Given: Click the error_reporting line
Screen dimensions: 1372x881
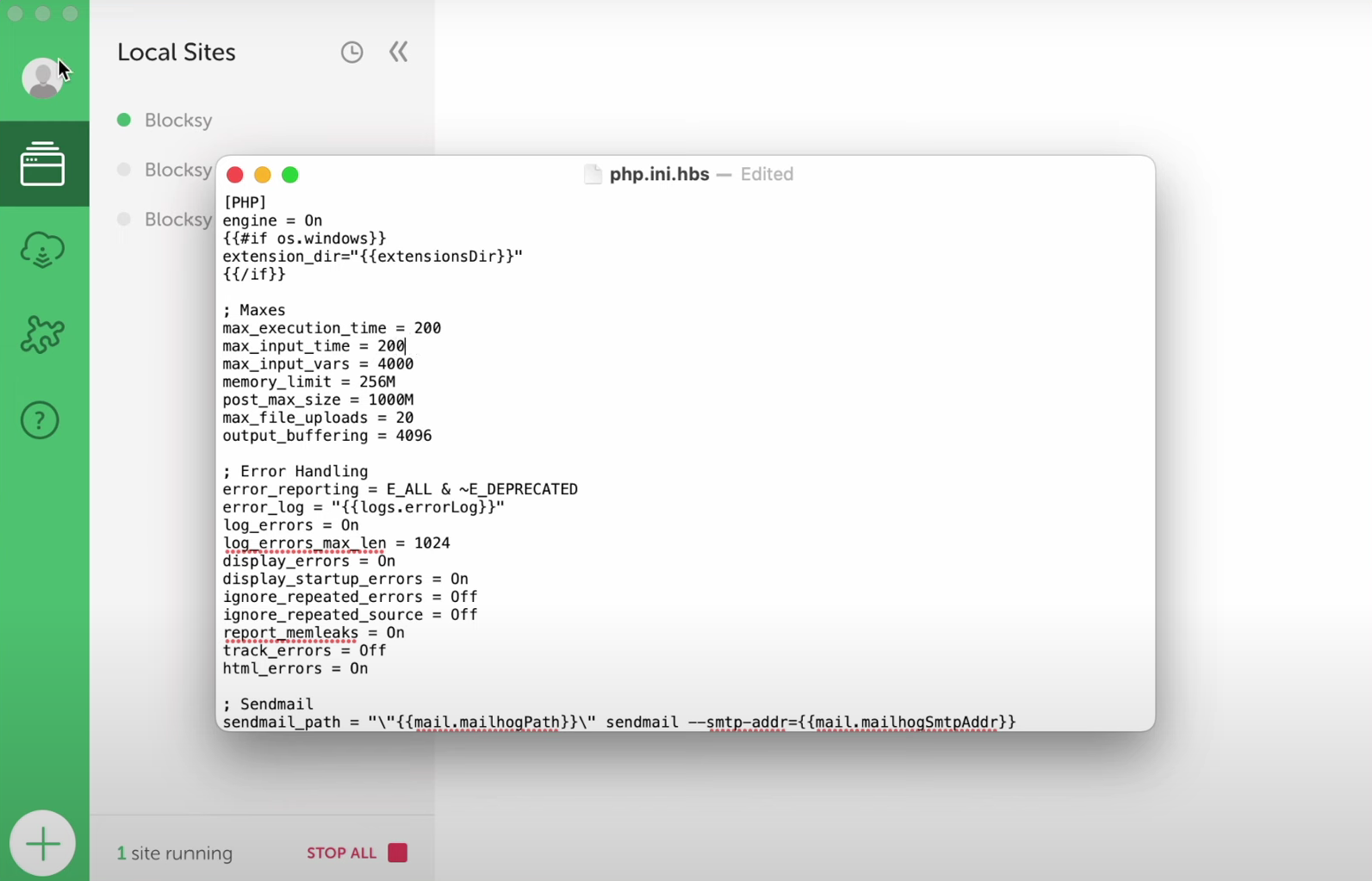Looking at the screenshot, I should [x=400, y=489].
